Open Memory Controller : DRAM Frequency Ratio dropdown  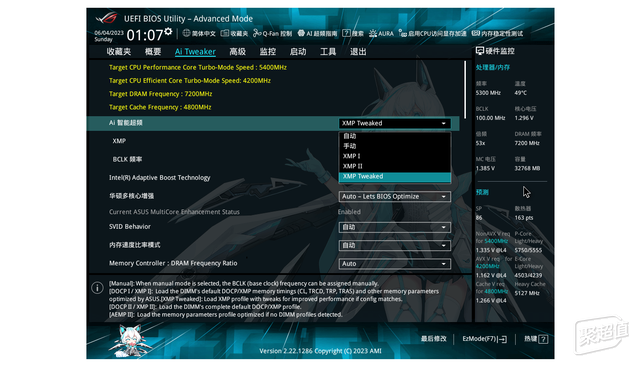pos(395,264)
